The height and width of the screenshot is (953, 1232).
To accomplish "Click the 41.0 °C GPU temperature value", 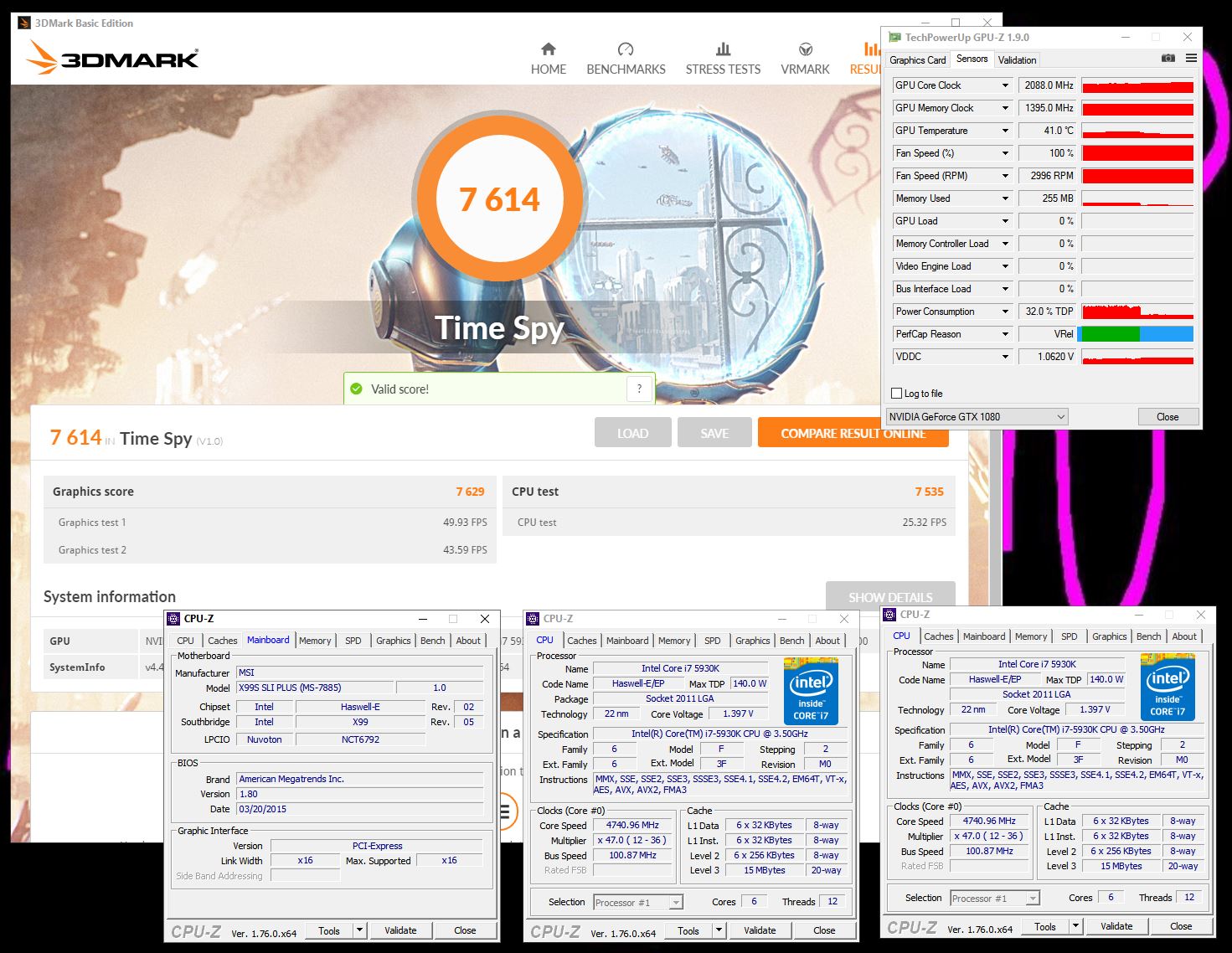I will pos(1047,131).
